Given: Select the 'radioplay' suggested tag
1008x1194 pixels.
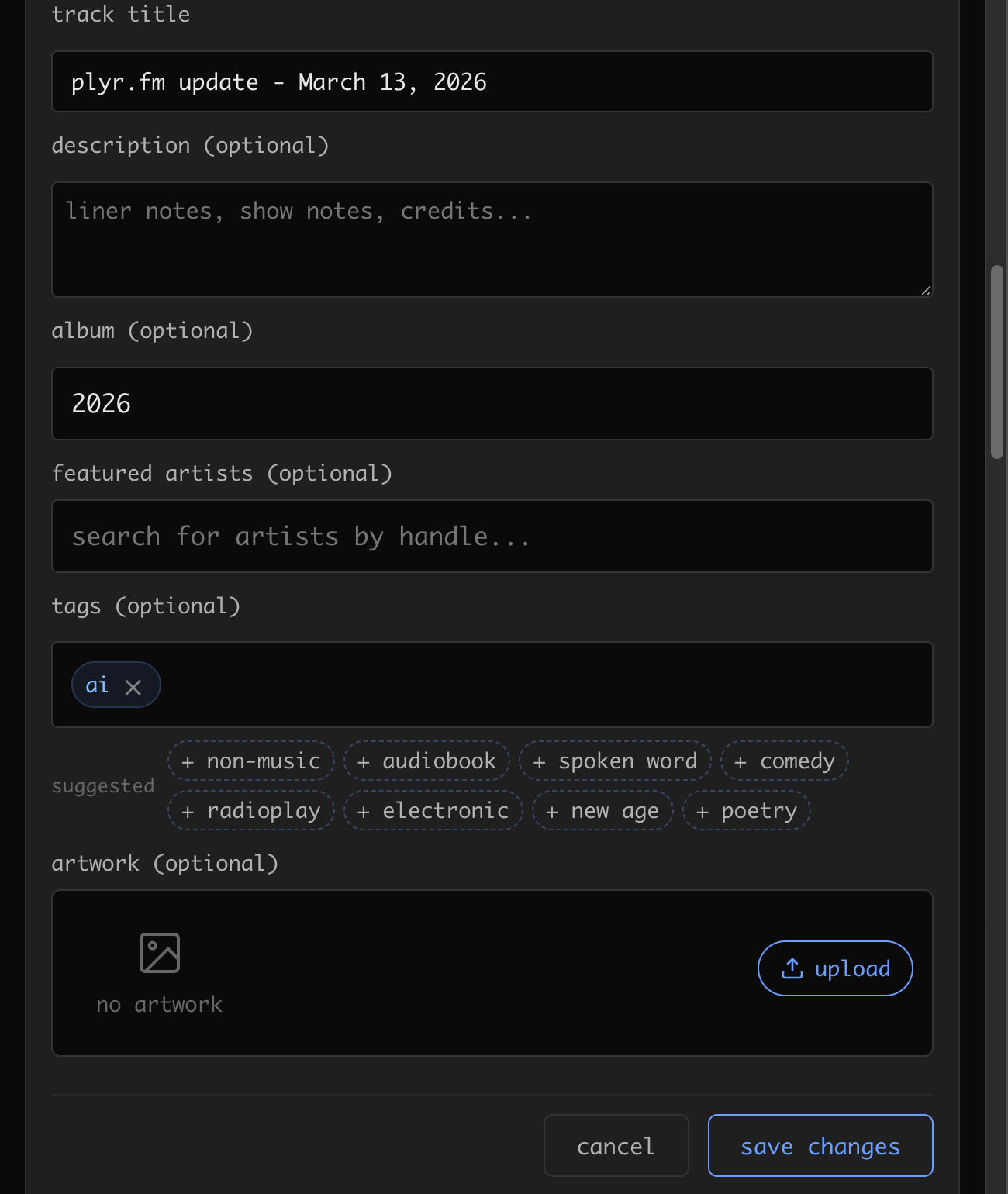Looking at the screenshot, I should pos(250,810).
